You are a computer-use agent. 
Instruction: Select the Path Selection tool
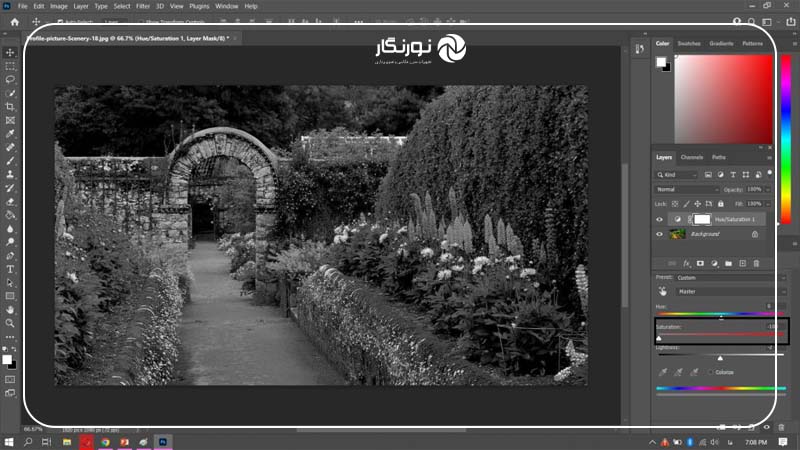coord(10,283)
